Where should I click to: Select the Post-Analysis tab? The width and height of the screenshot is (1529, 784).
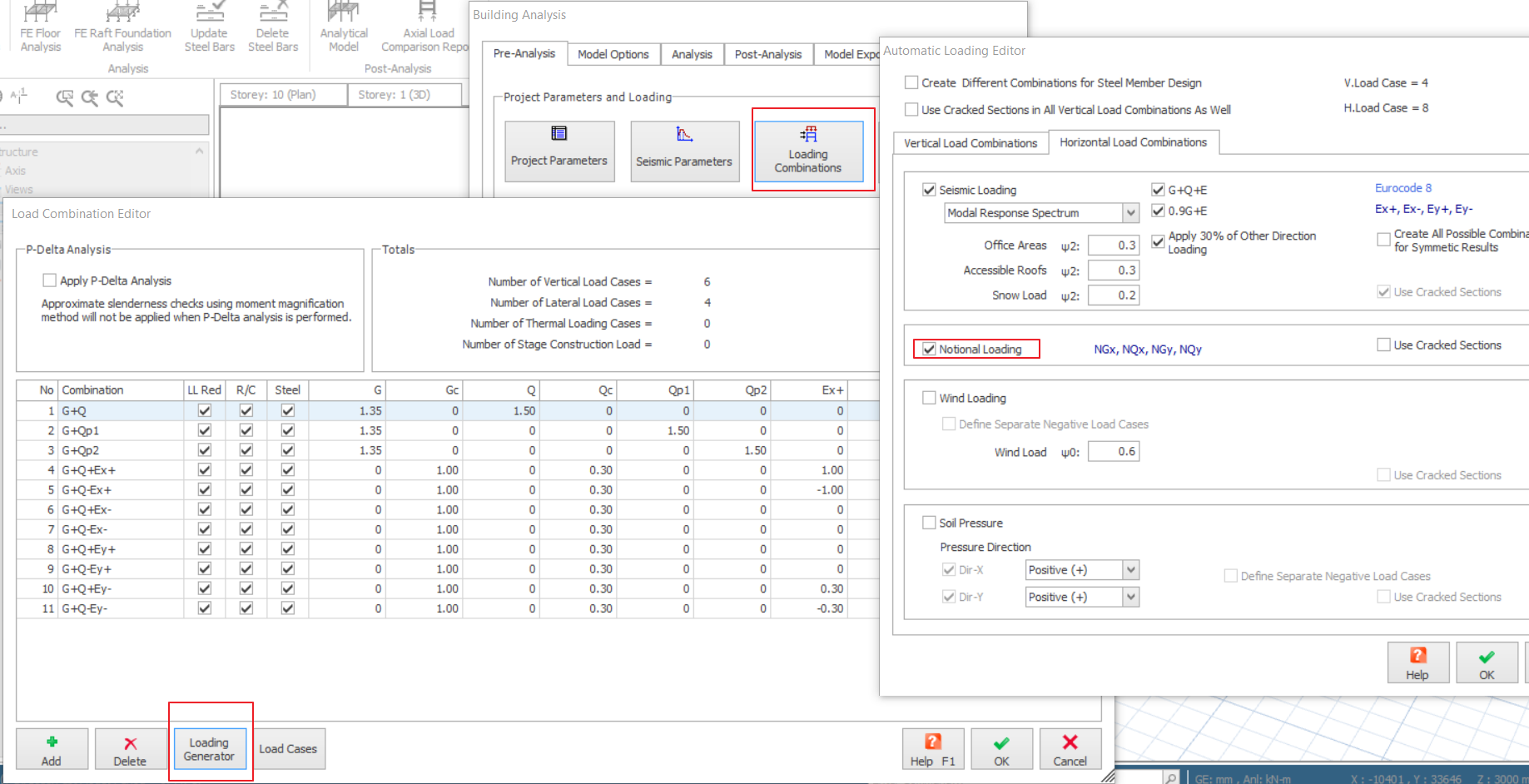767,53
